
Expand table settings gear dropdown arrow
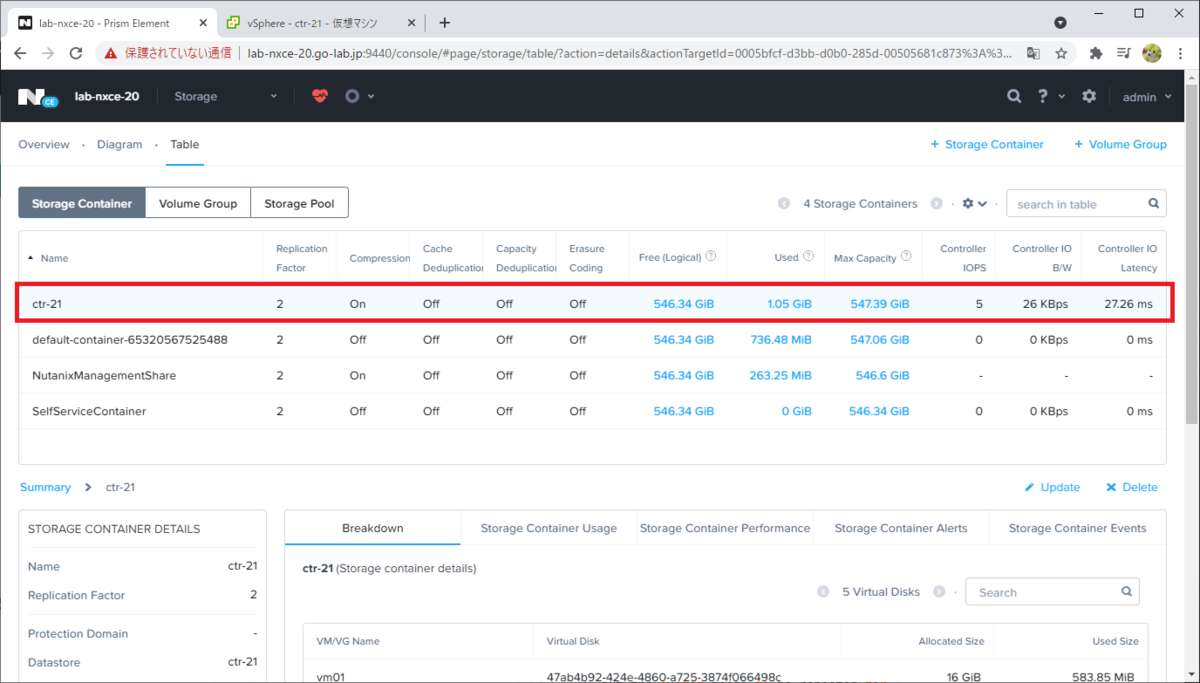[x=983, y=204]
